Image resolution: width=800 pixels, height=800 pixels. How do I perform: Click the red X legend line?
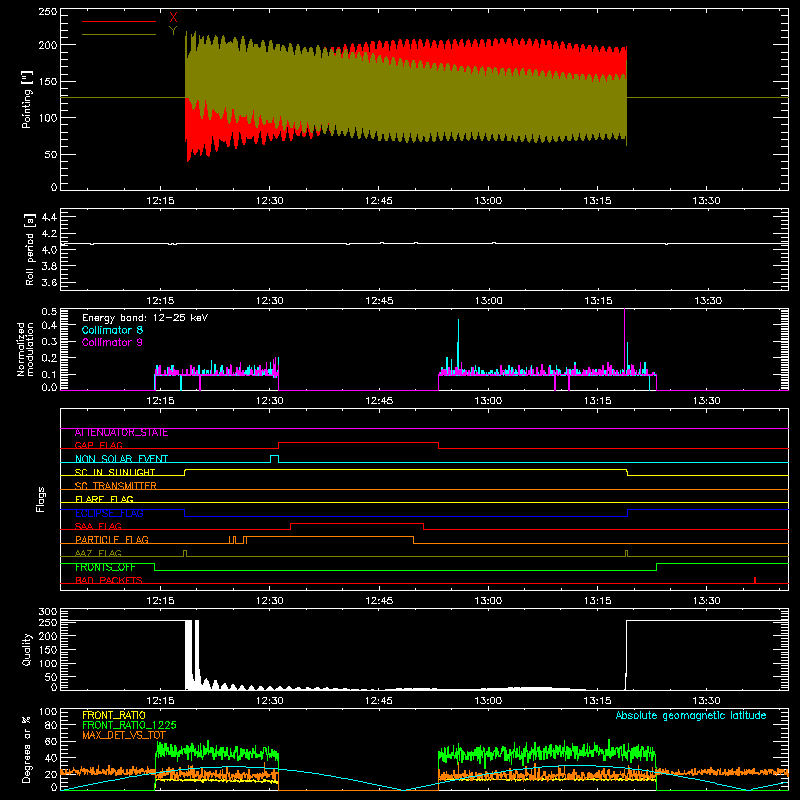pos(119,21)
